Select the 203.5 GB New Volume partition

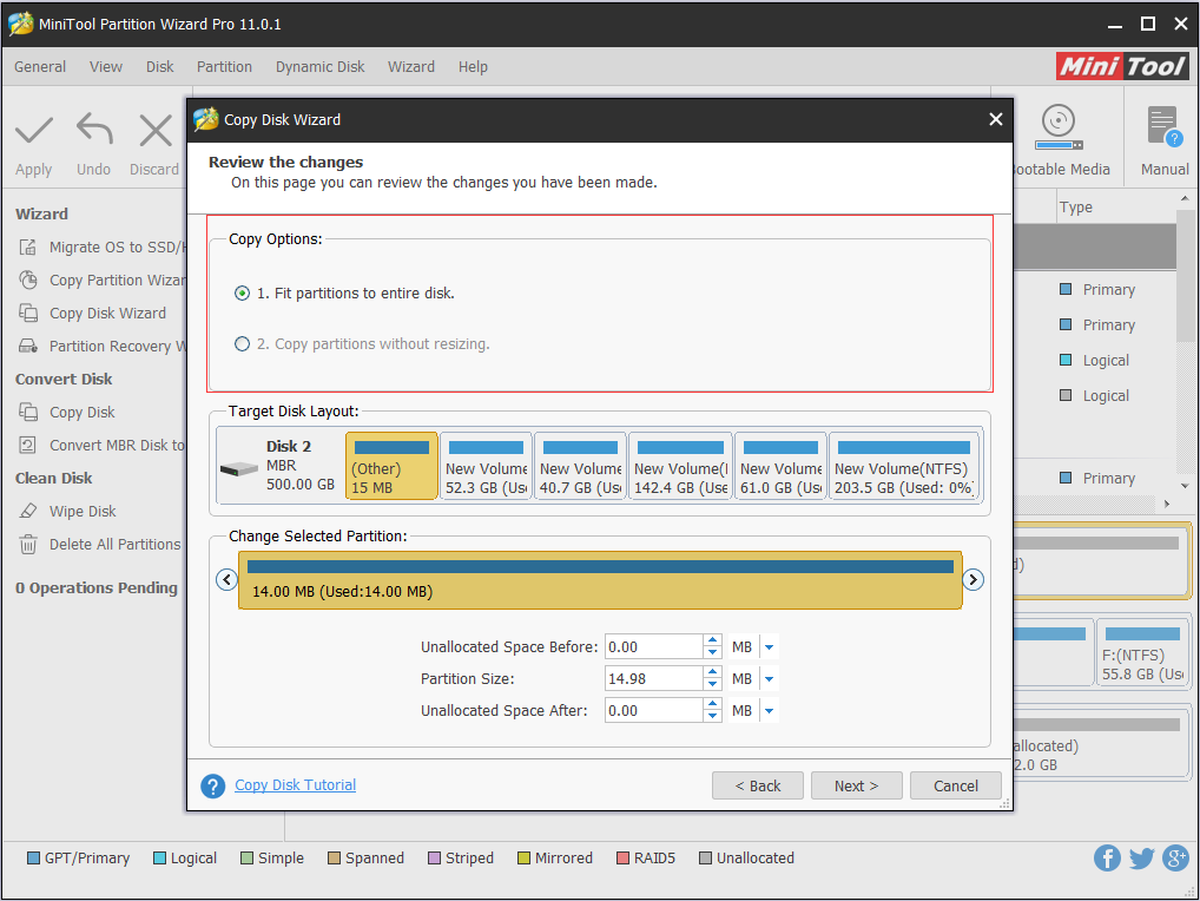(905, 466)
